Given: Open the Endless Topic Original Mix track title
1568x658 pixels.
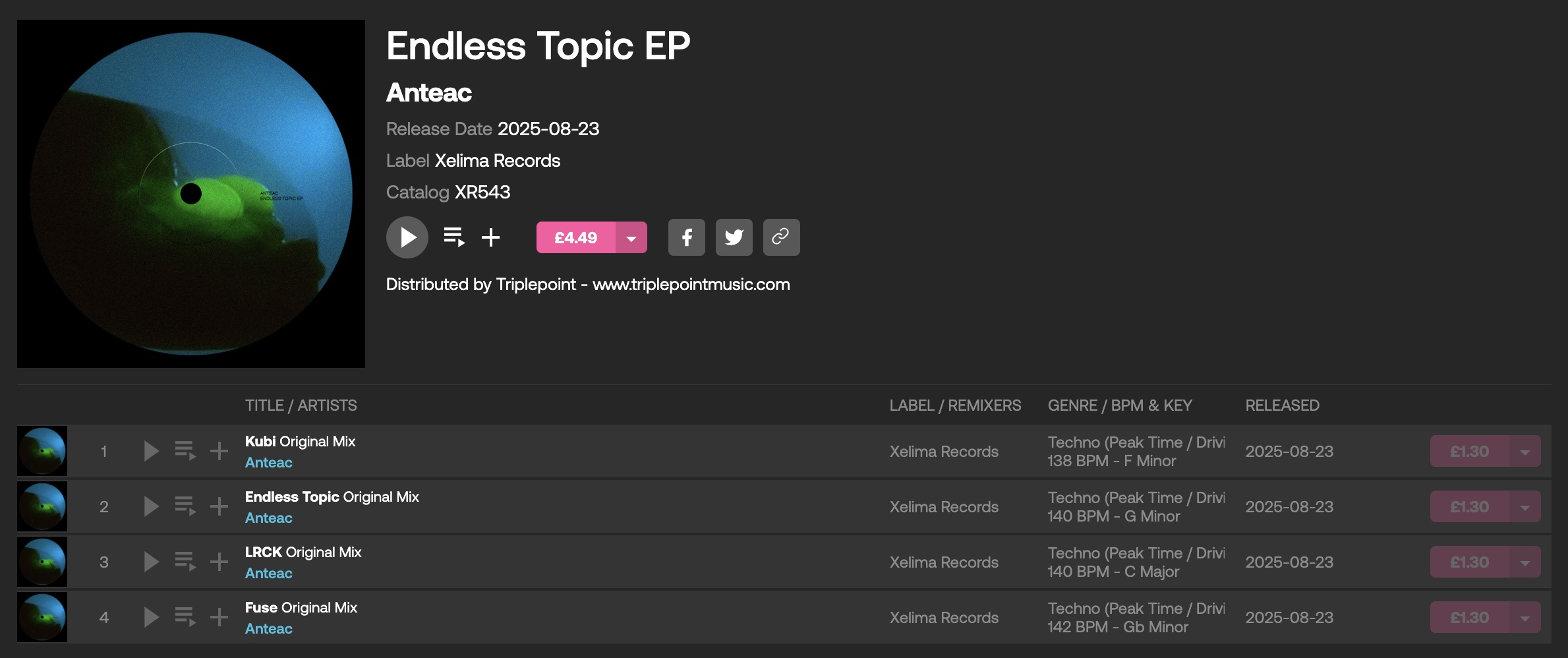Looking at the screenshot, I should [x=292, y=497].
